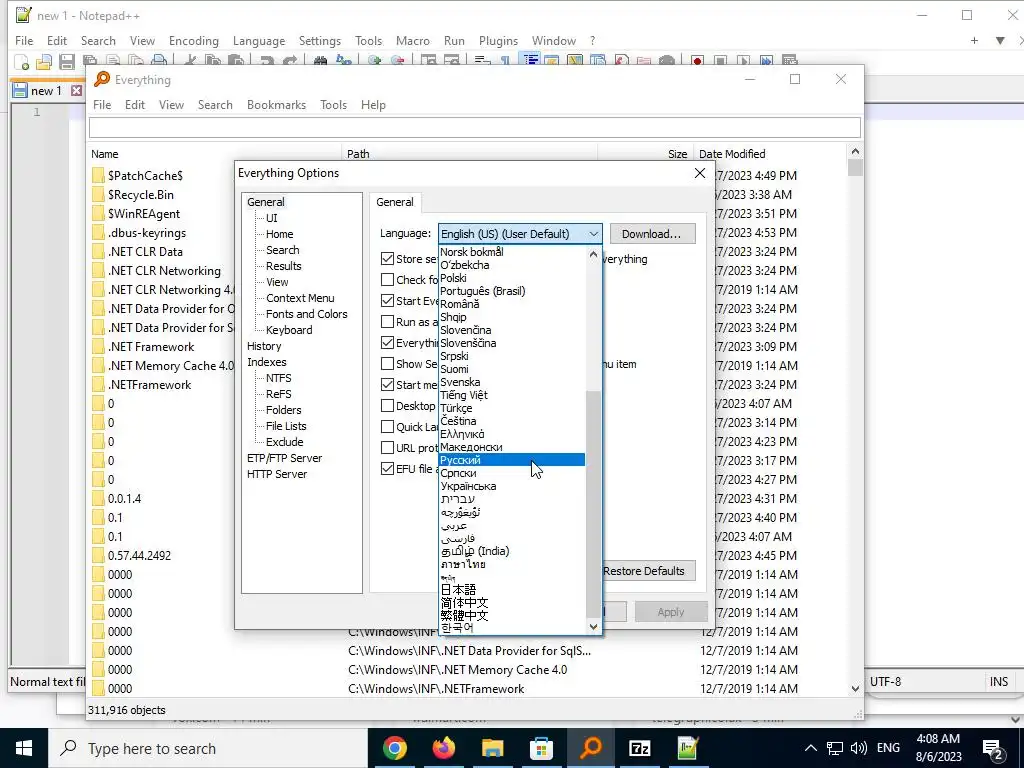Switch to Notepad++ via its taskbar icon
The width and height of the screenshot is (1024, 768).
[x=688, y=748]
